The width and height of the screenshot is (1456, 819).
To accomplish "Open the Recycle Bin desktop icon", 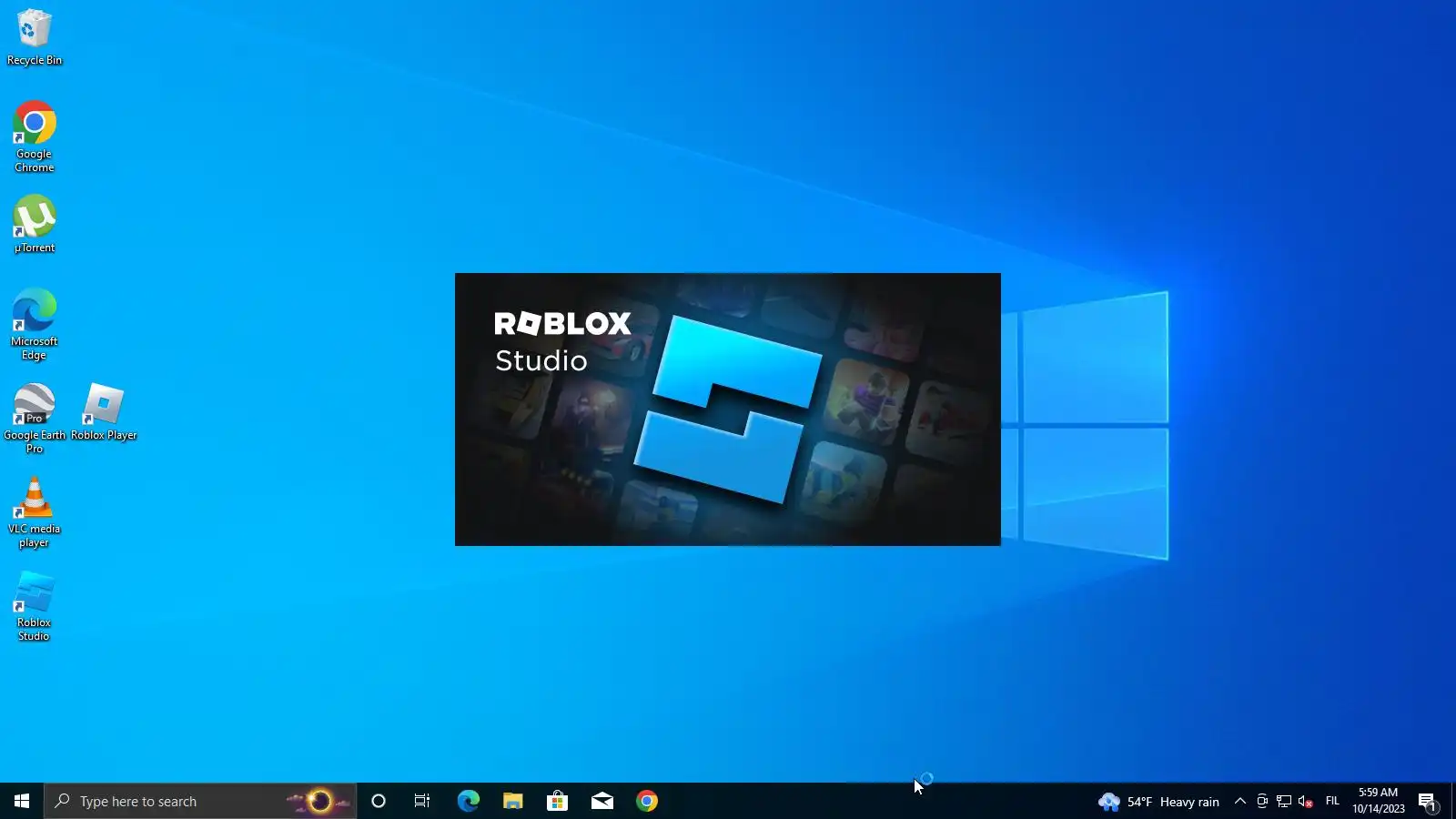I will tap(35, 37).
